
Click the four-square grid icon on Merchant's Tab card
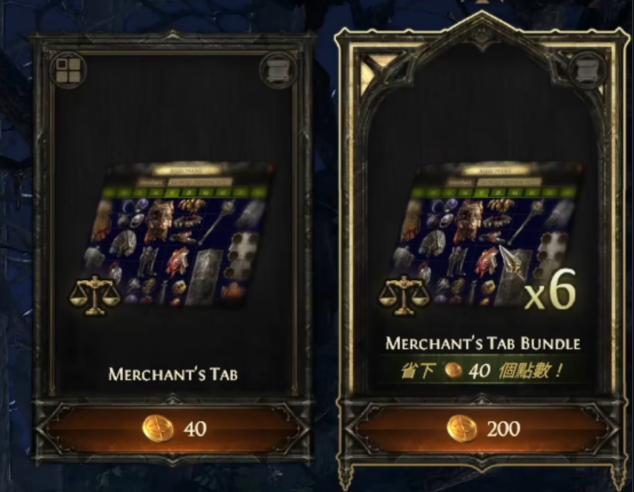[68, 70]
